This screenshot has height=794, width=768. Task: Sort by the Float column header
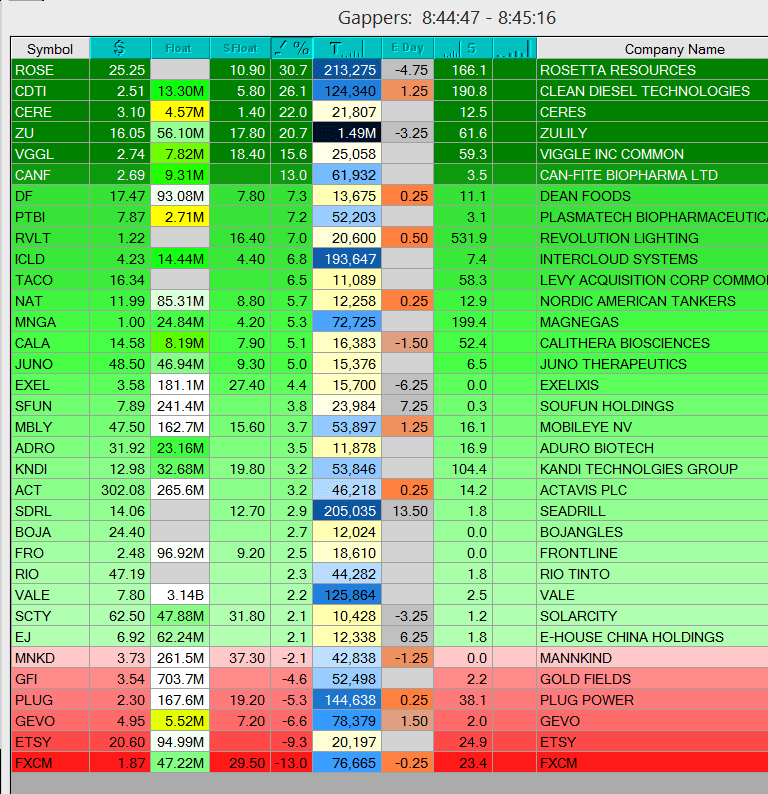[180, 49]
